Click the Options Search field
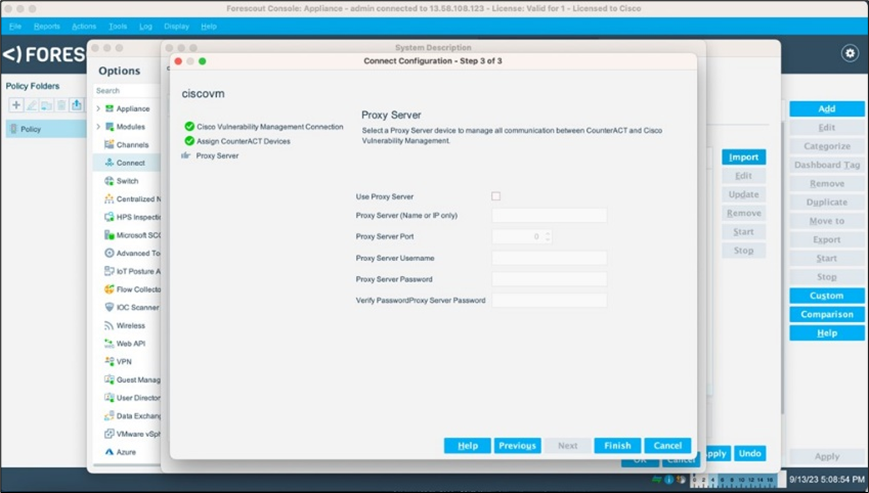This screenshot has width=869, height=493. (127, 90)
